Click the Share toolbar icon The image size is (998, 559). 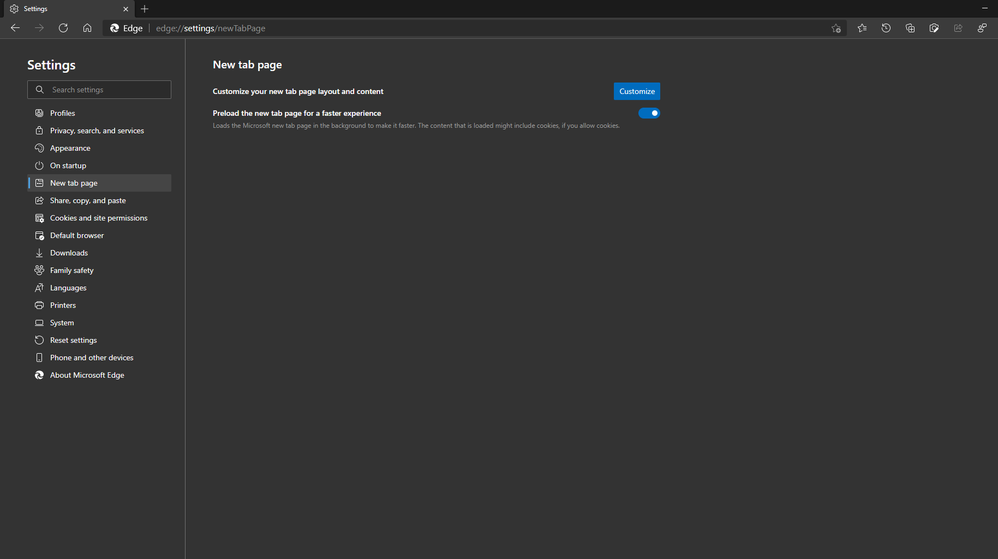tap(958, 28)
